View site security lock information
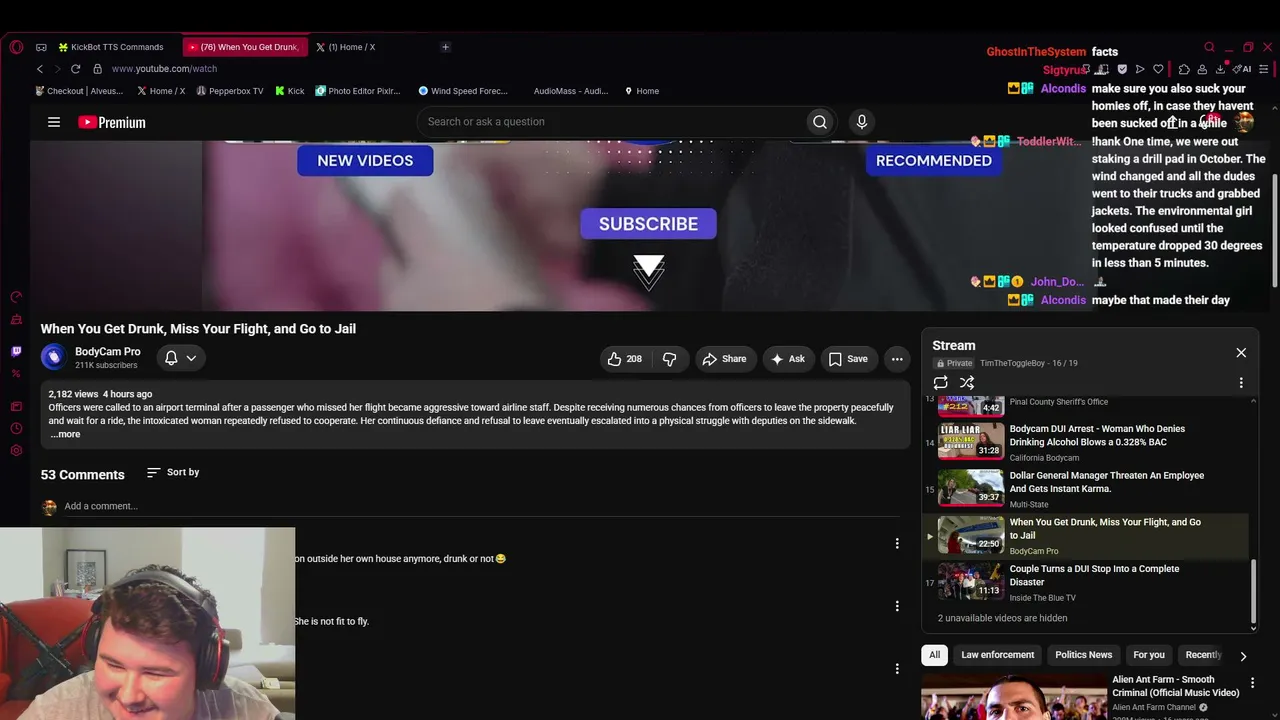1280x720 pixels. tap(97, 69)
